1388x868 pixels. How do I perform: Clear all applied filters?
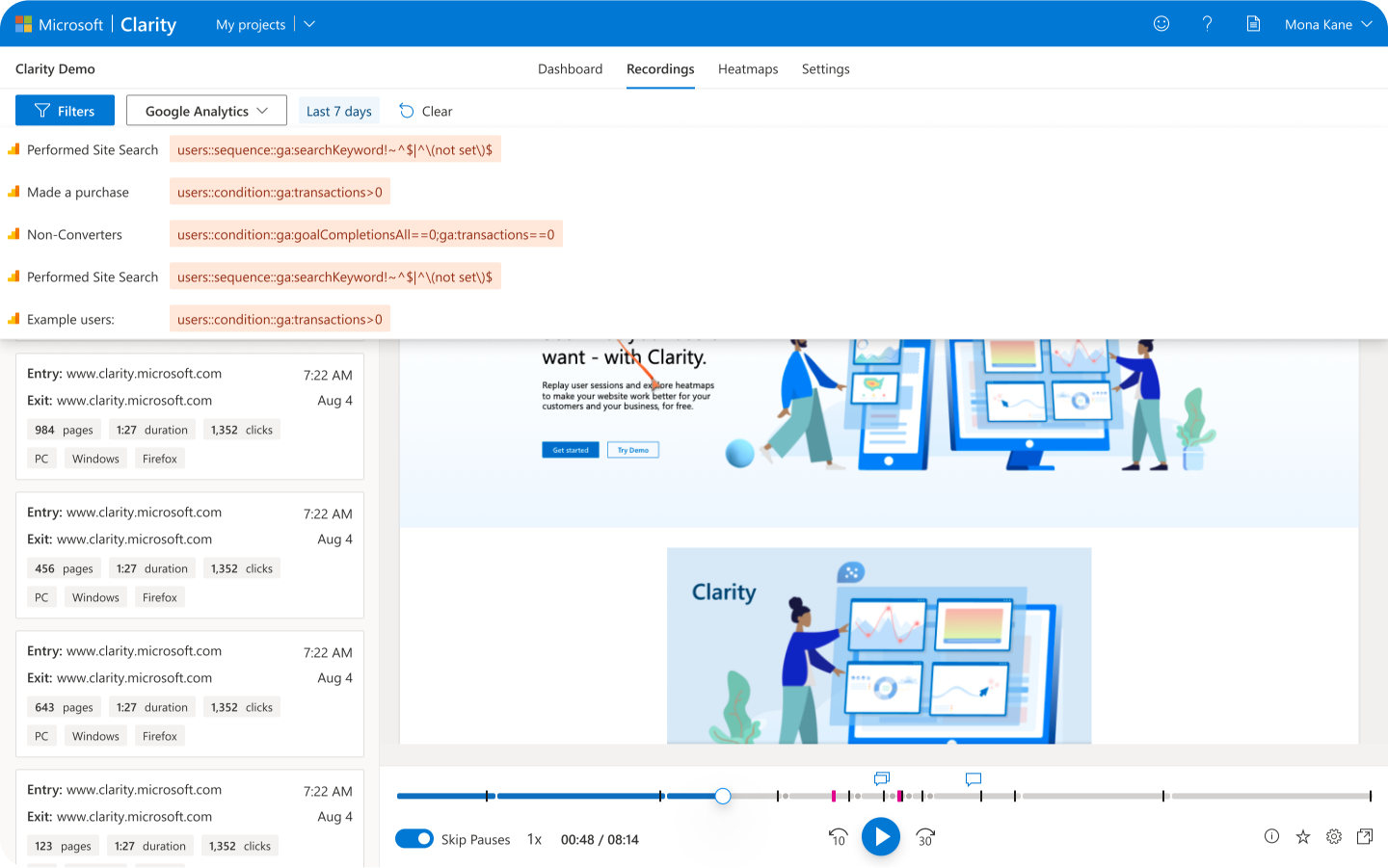pos(425,111)
